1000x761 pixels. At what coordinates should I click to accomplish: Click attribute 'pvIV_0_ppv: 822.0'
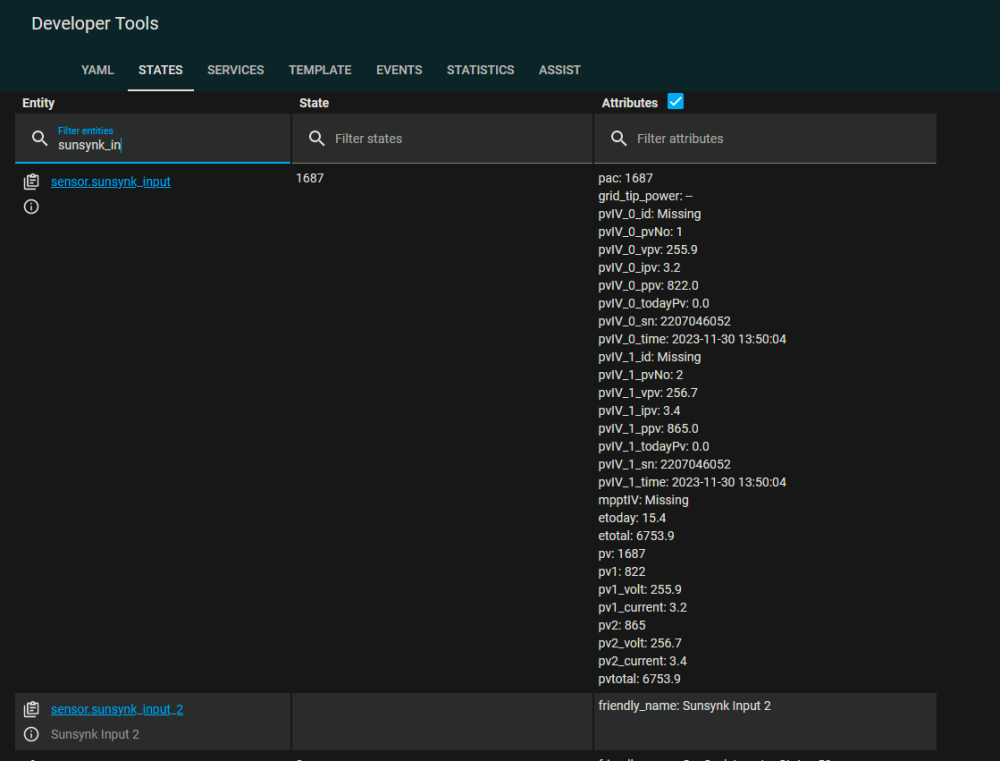648,286
